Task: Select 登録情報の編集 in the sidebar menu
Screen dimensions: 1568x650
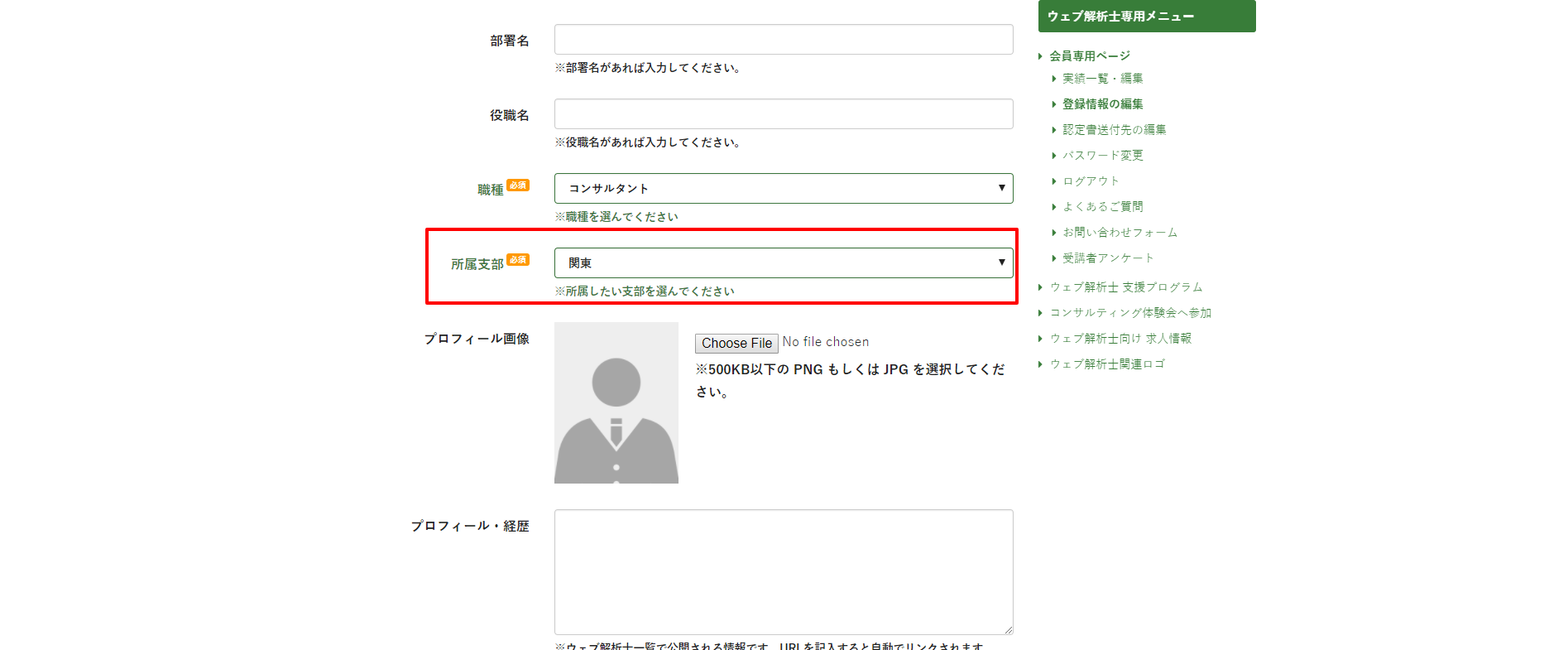Action: coord(1102,104)
